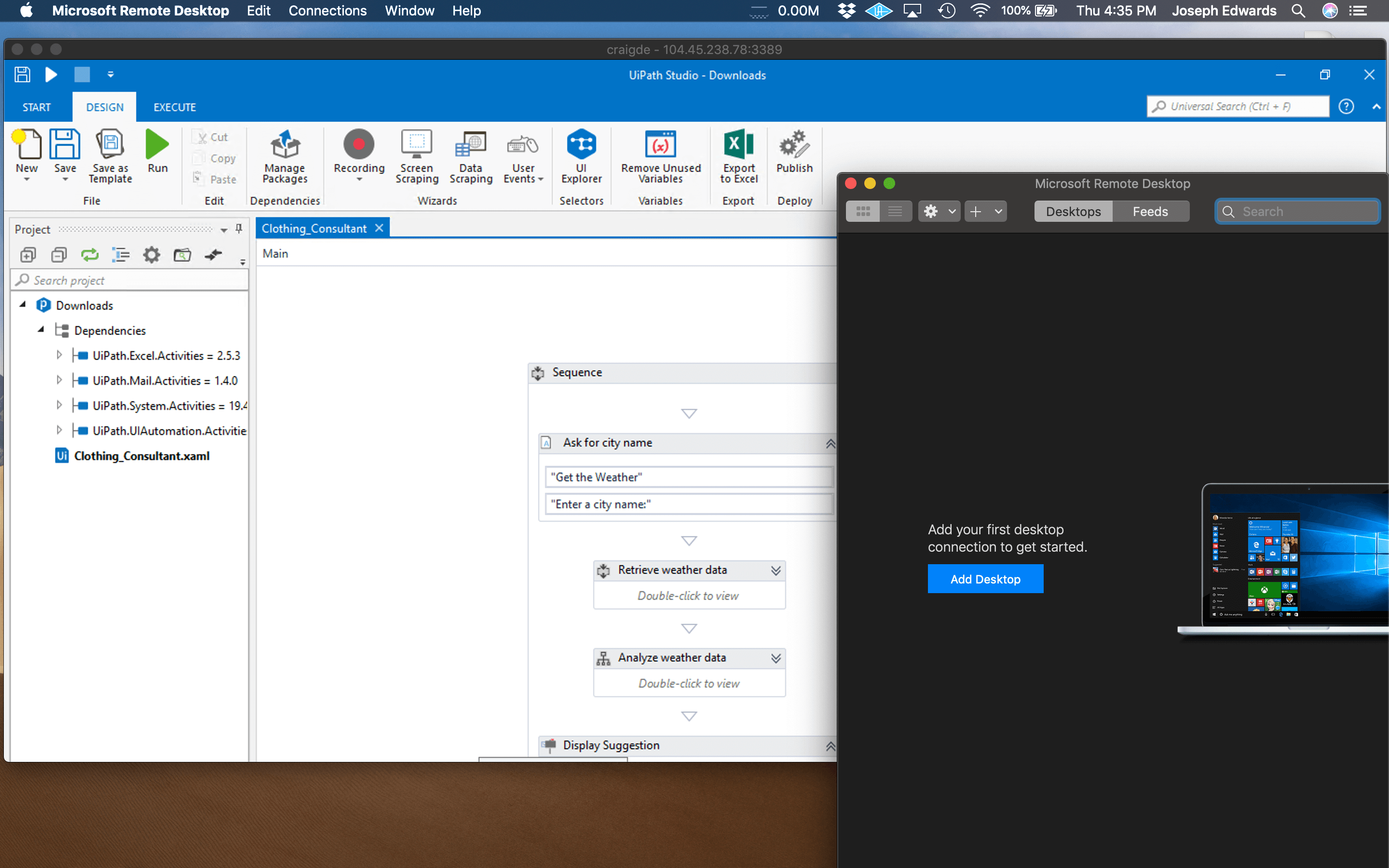Select Desktops segment in Remote Desktop

click(1073, 211)
